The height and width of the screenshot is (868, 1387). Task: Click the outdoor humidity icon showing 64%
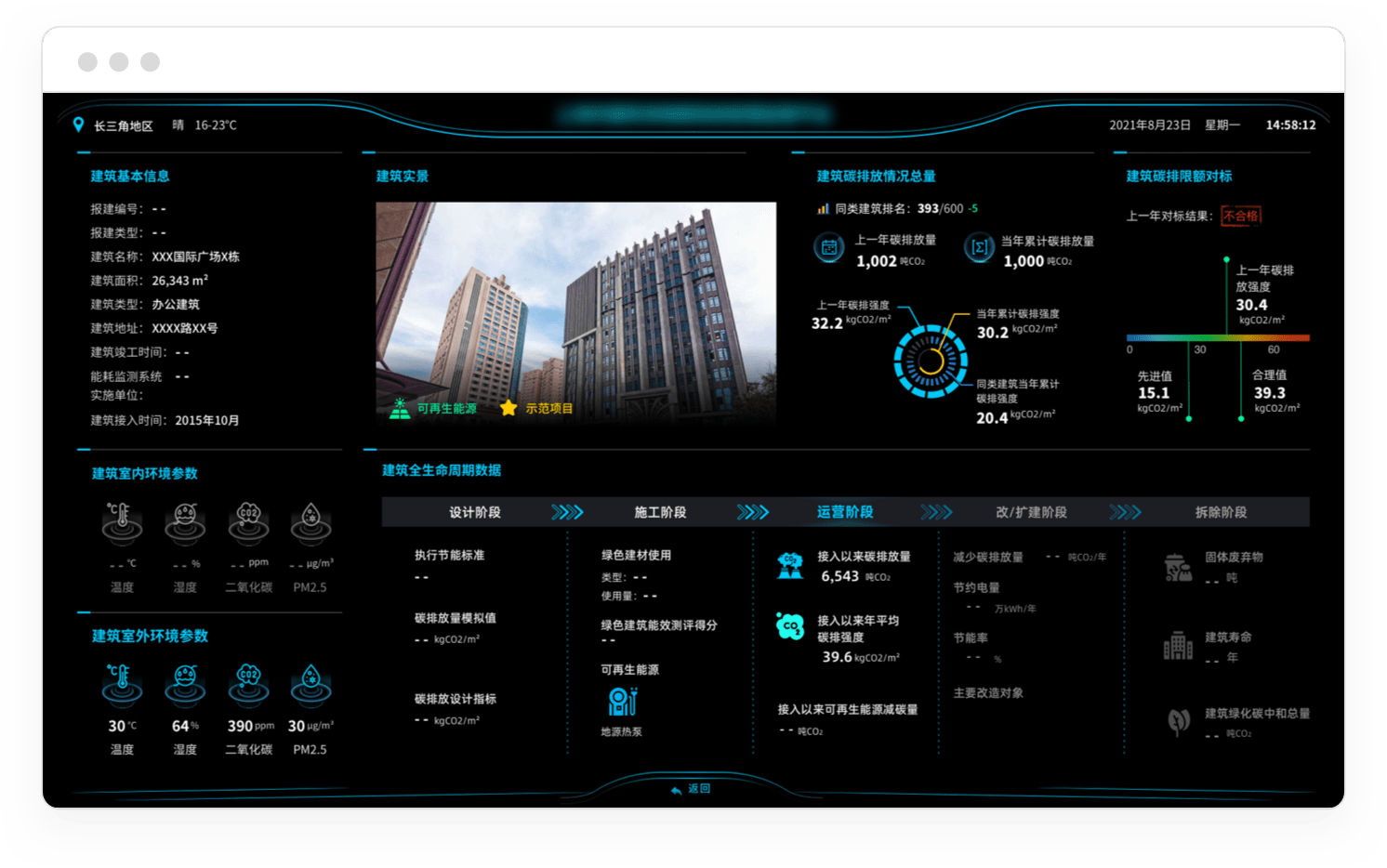(x=185, y=686)
